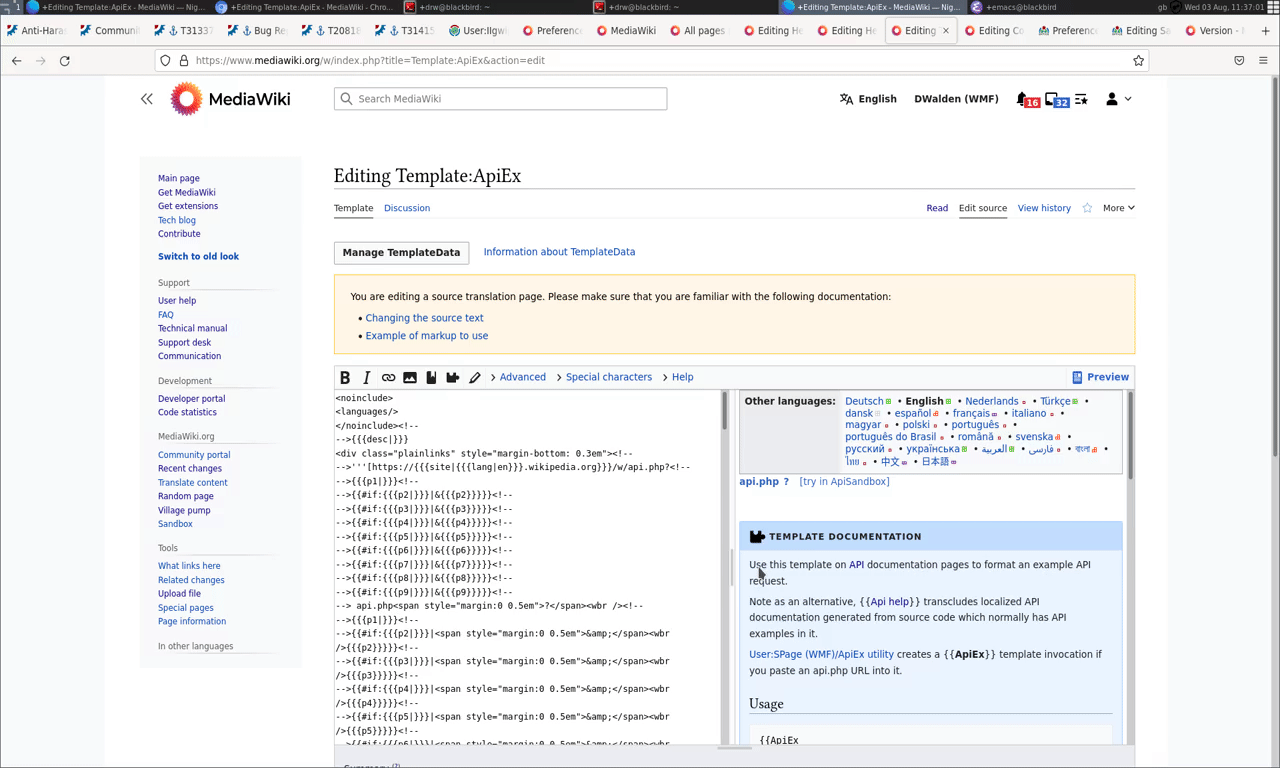The height and width of the screenshot is (768, 1280).
Task: Click the try in ApiSandbox link
Action: coord(844,481)
